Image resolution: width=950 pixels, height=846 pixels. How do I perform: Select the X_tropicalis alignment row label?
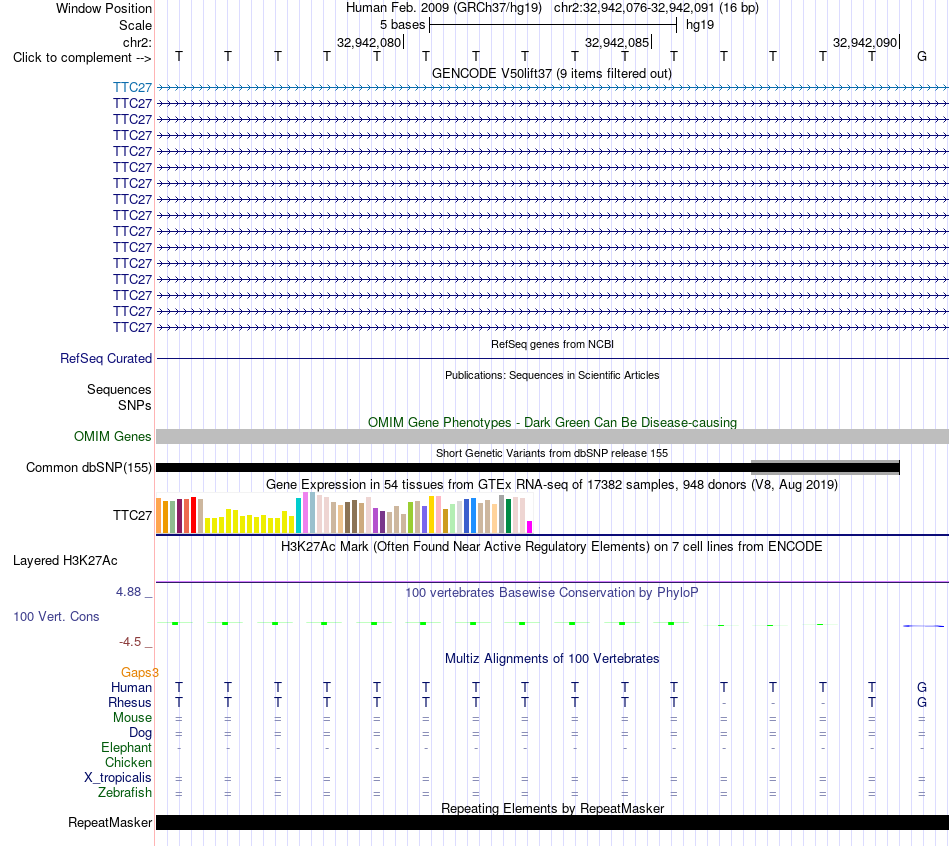118,778
